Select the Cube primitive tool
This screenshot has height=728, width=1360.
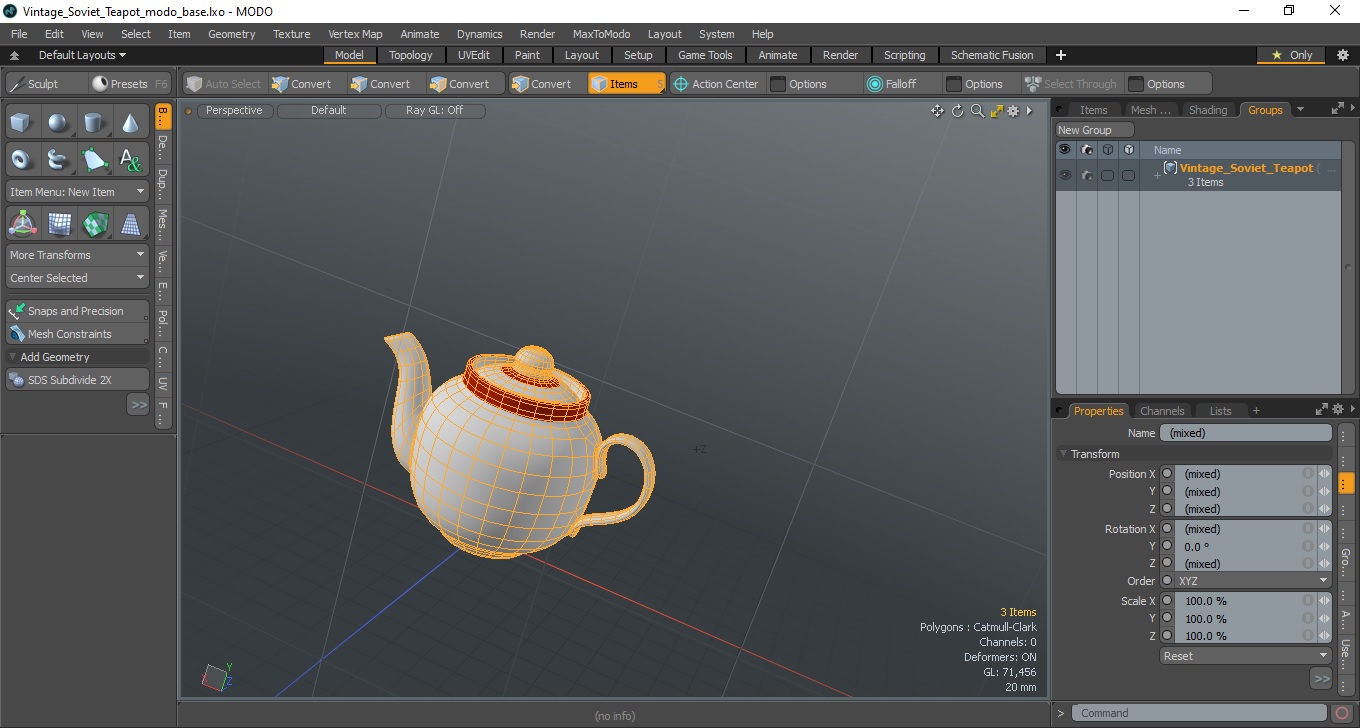pyautogui.click(x=22, y=123)
